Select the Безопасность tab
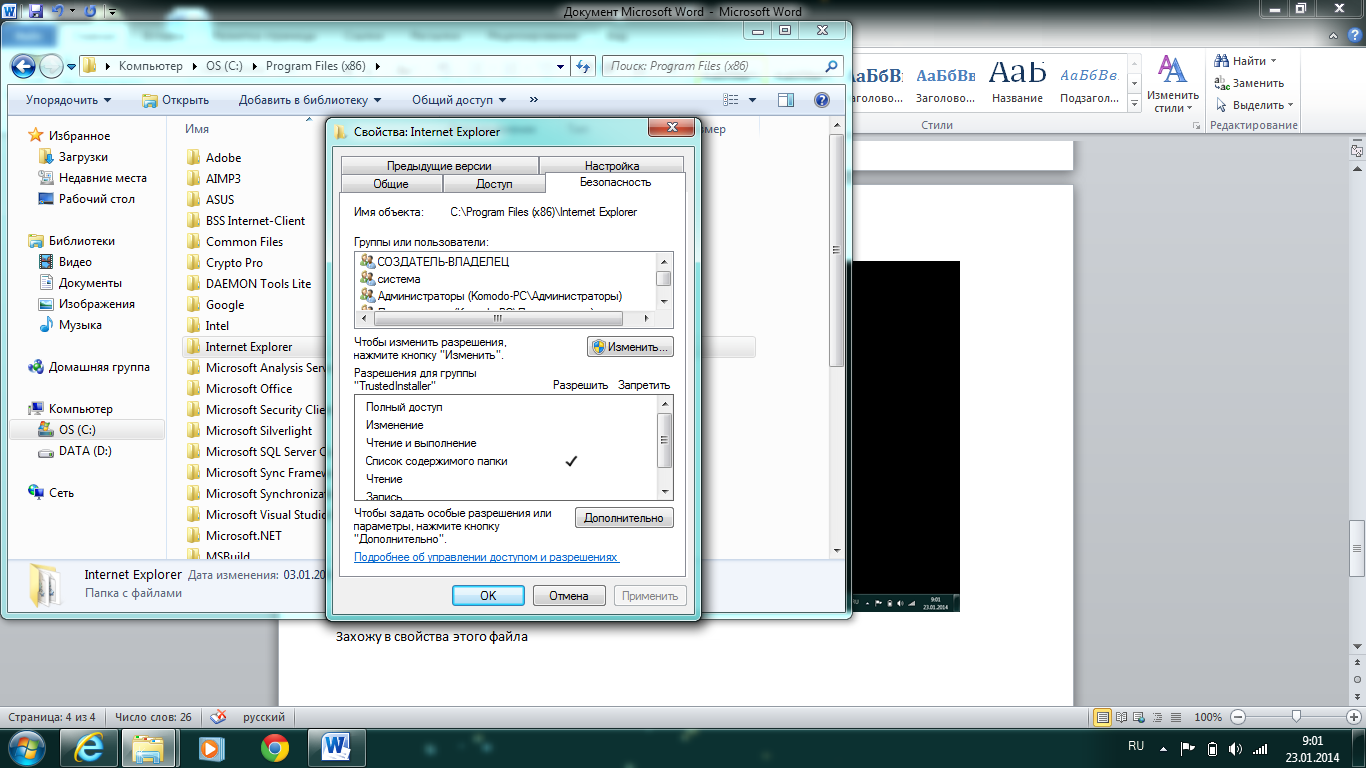 (615, 182)
